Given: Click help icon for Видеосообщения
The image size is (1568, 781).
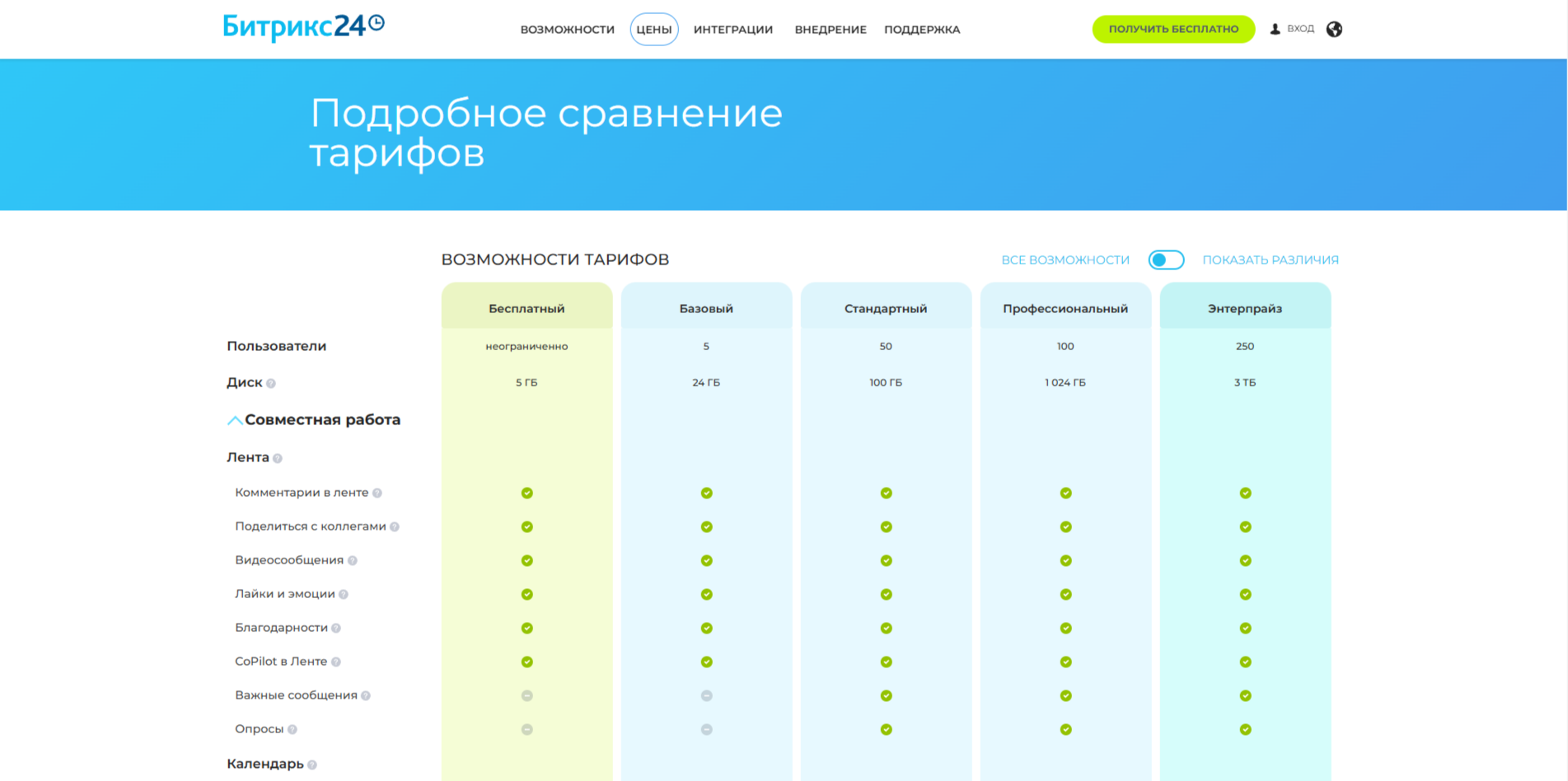Looking at the screenshot, I should (x=353, y=561).
